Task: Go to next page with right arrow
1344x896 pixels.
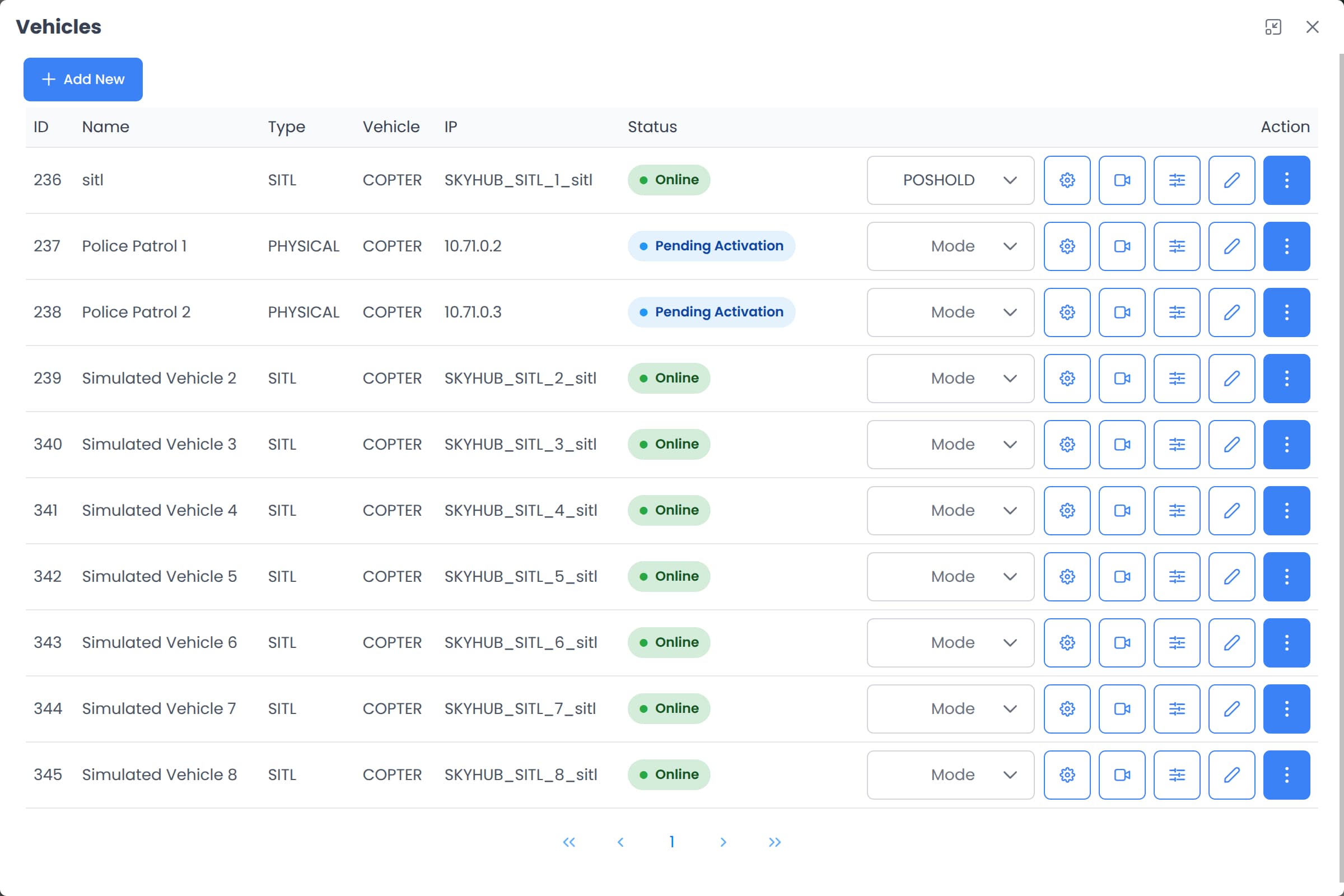Action: (x=724, y=842)
